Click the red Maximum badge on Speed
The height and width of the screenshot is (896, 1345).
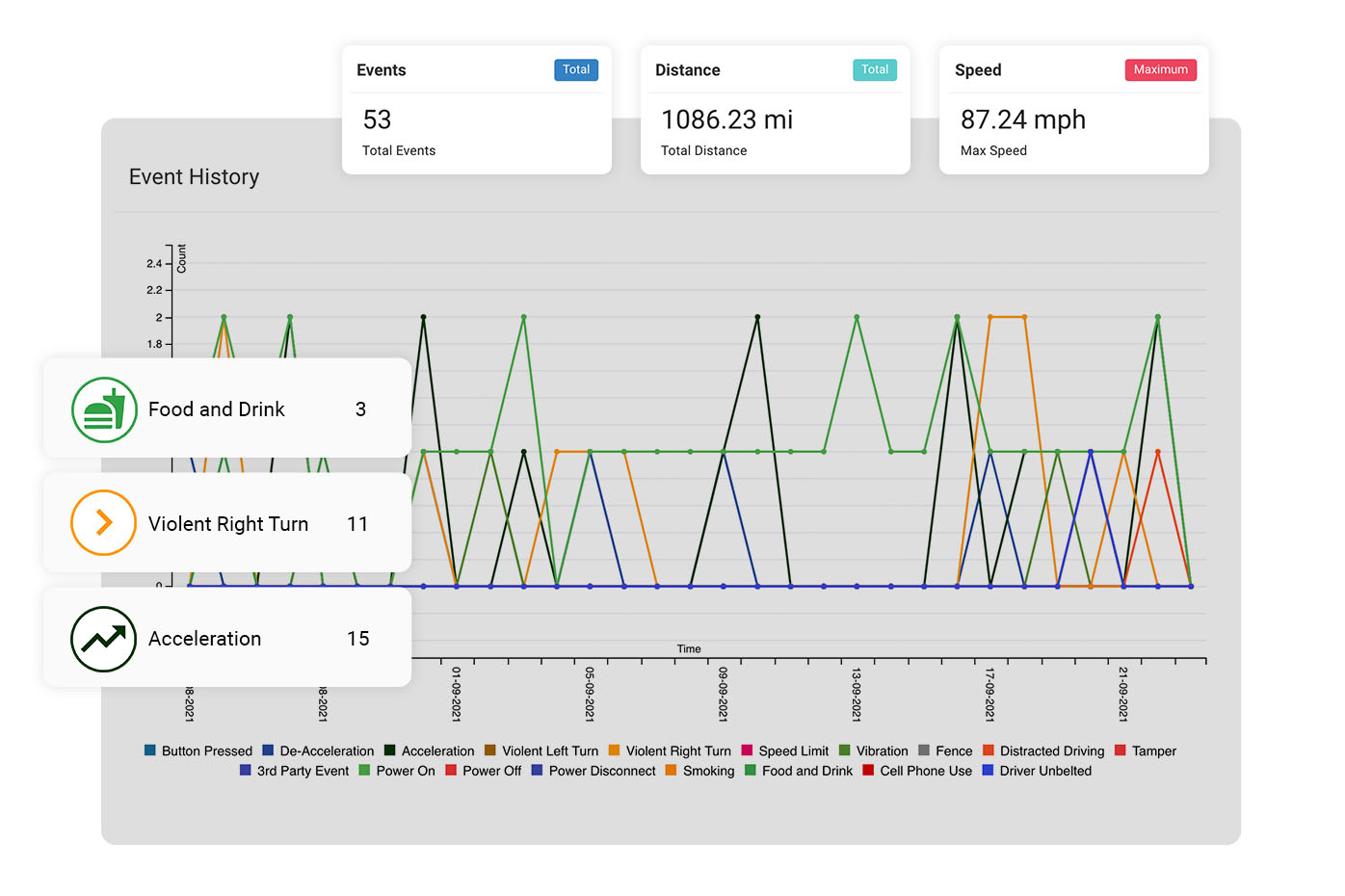1160,69
